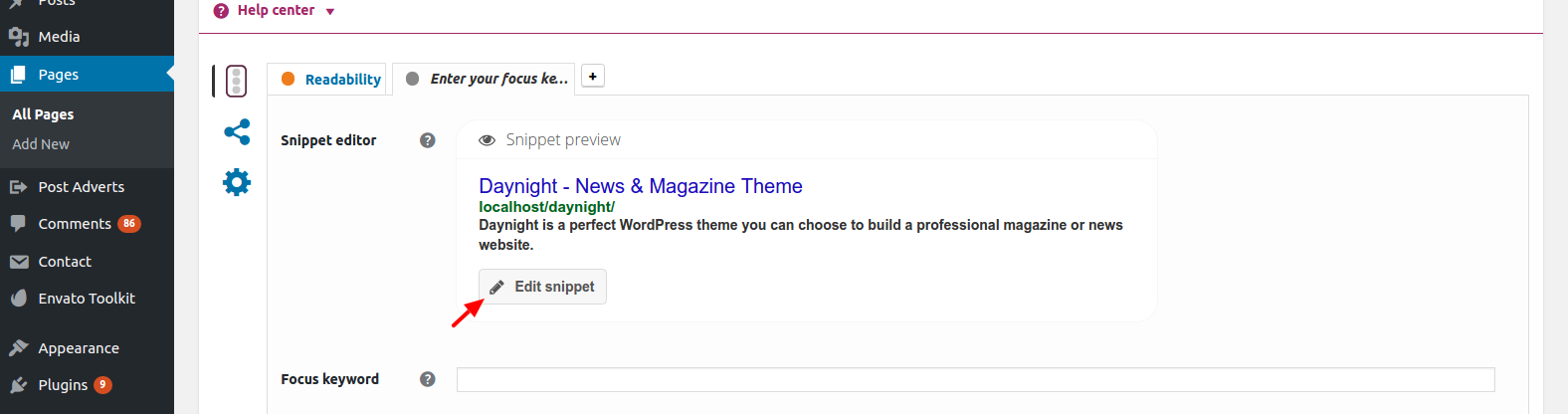Click into the Focus keyword field
The height and width of the screenshot is (414, 1568).
click(x=975, y=379)
